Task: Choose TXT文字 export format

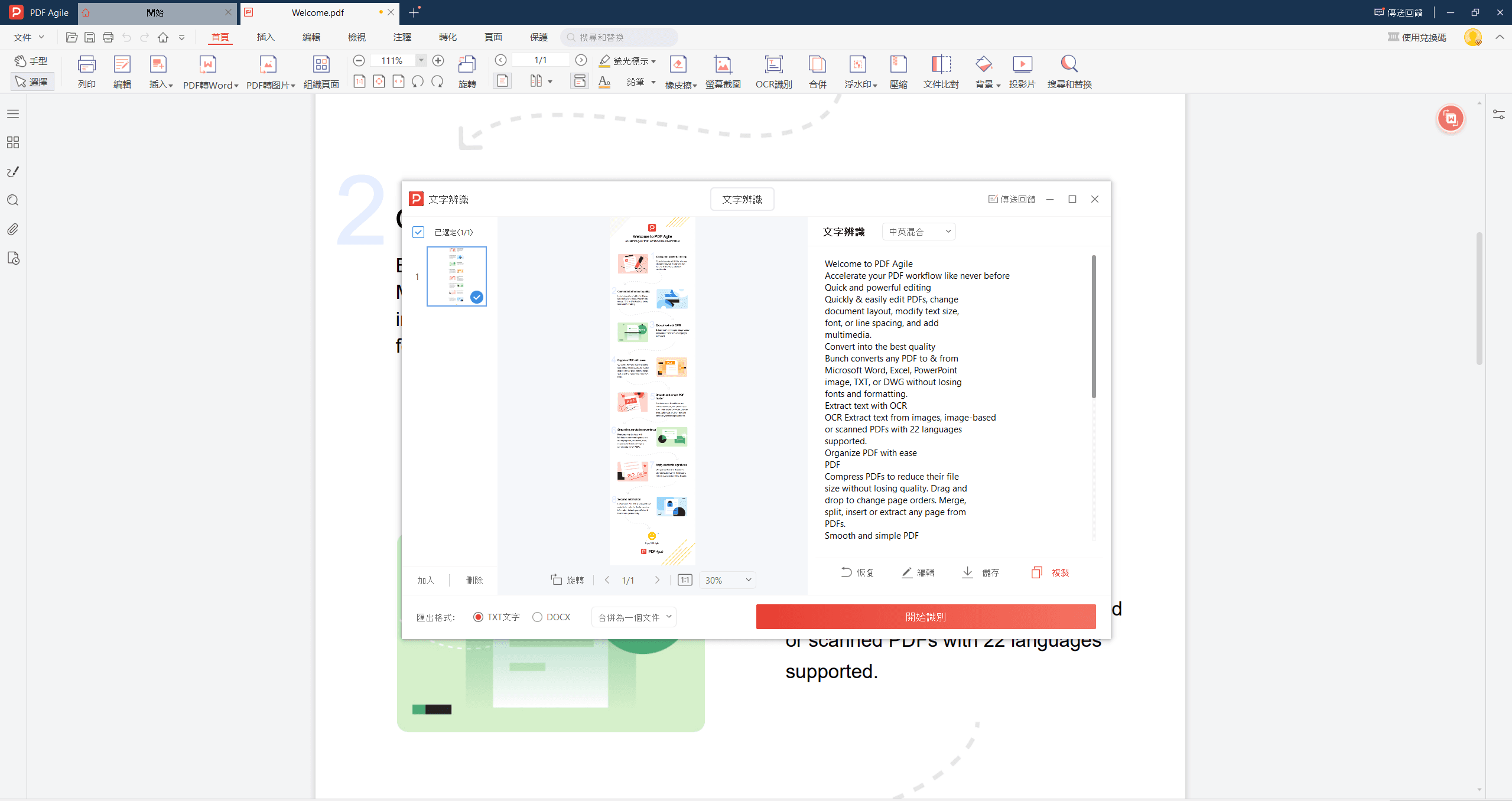Action: click(496, 617)
